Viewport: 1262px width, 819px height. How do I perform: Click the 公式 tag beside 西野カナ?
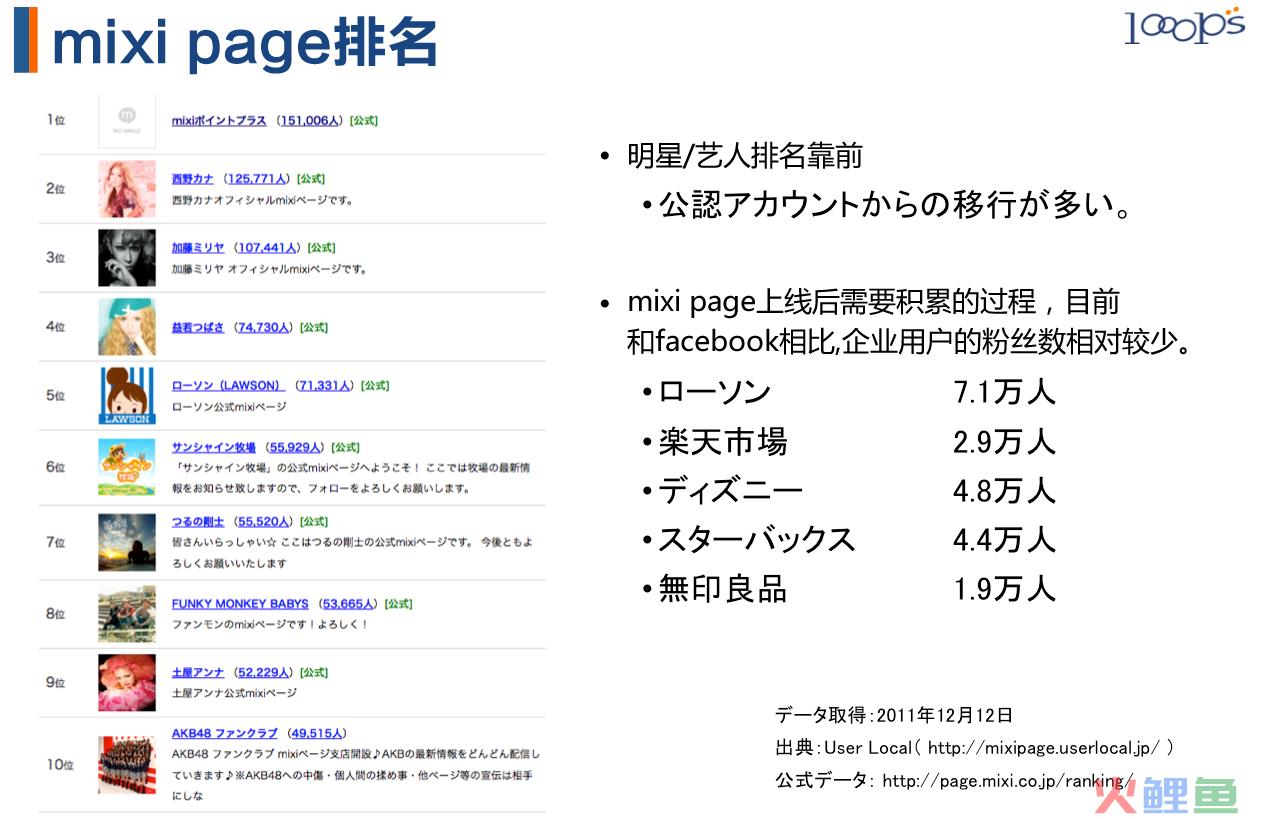310,179
